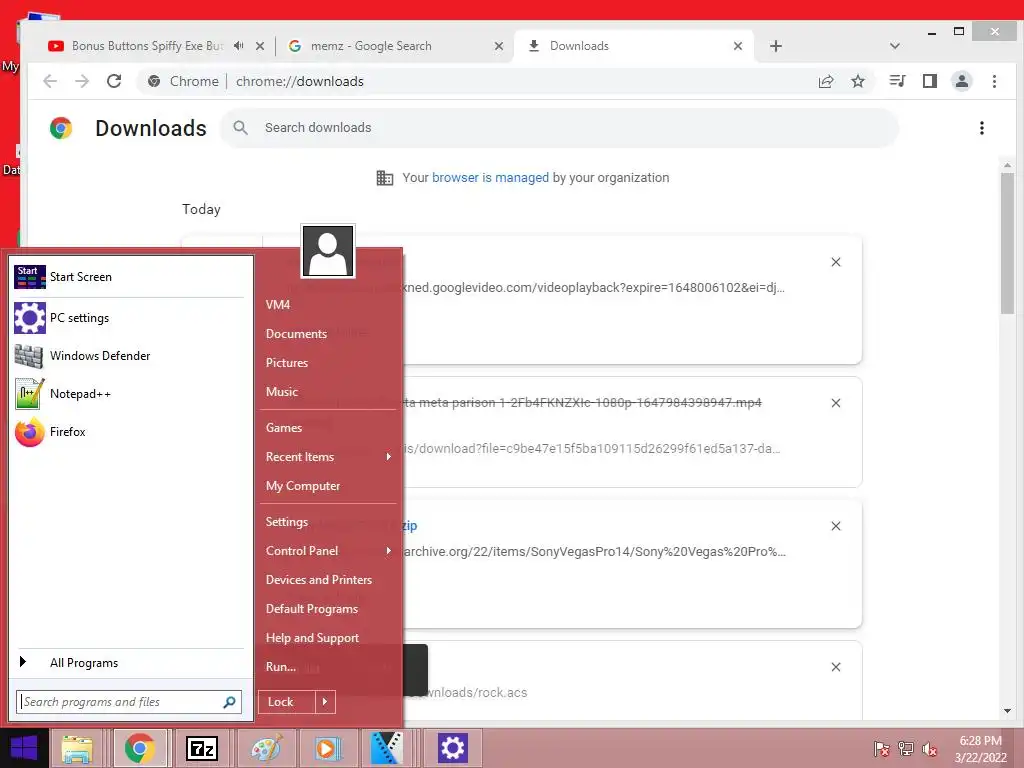Image resolution: width=1024 pixels, height=768 pixels.
Task: Click the Action Center flag tray icon
Action: pyautogui.click(x=881, y=749)
